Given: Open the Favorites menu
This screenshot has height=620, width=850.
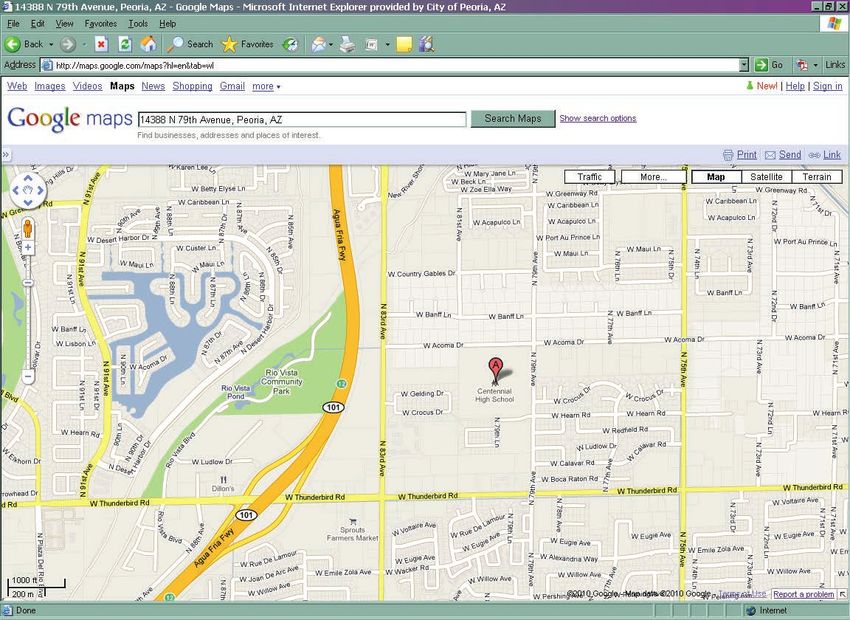Looking at the screenshot, I should [101, 24].
